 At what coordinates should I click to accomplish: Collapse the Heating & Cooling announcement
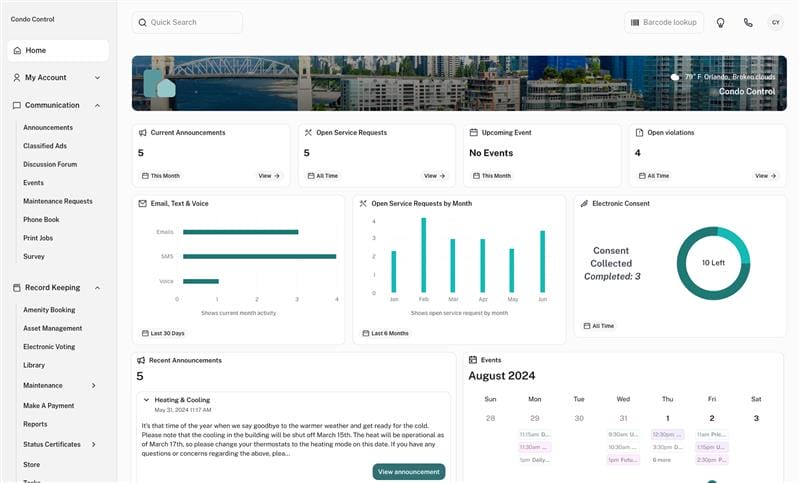146,400
